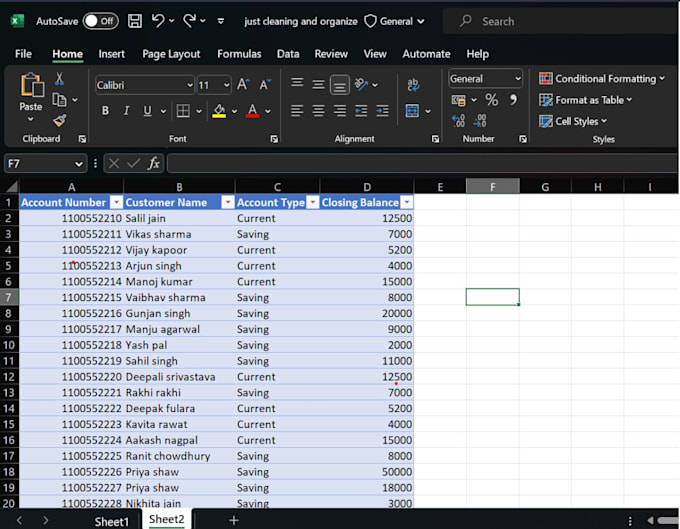Click the Comma Style icon

513,100
